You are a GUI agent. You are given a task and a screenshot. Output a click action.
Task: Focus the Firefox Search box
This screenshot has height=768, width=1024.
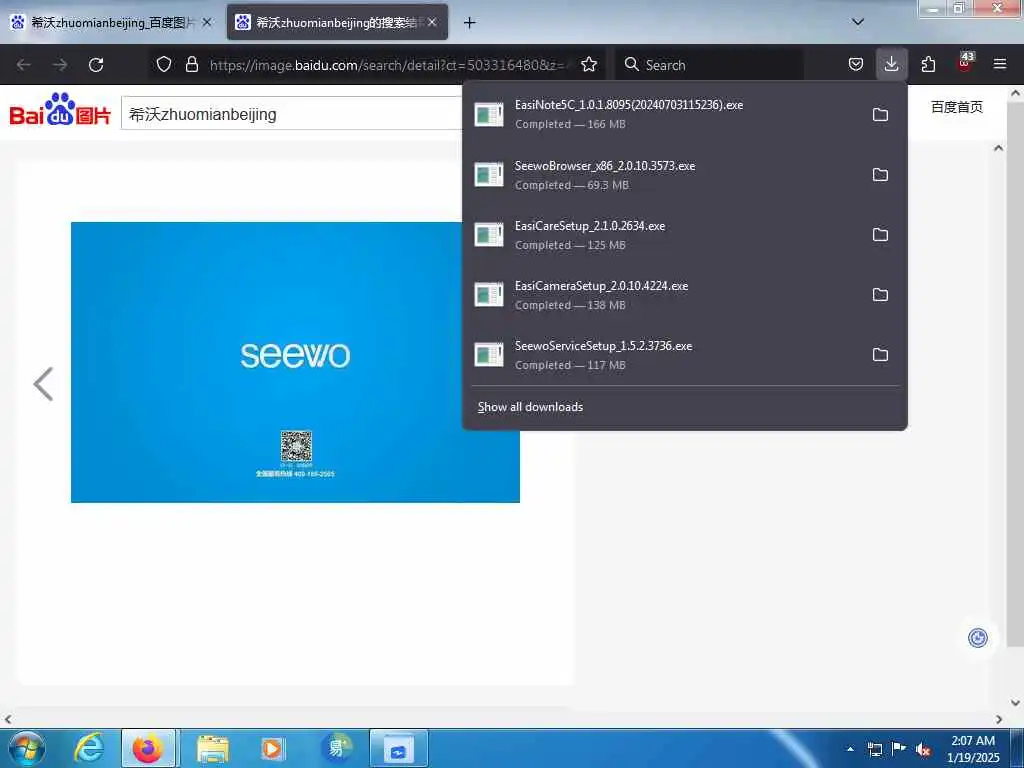(709, 65)
